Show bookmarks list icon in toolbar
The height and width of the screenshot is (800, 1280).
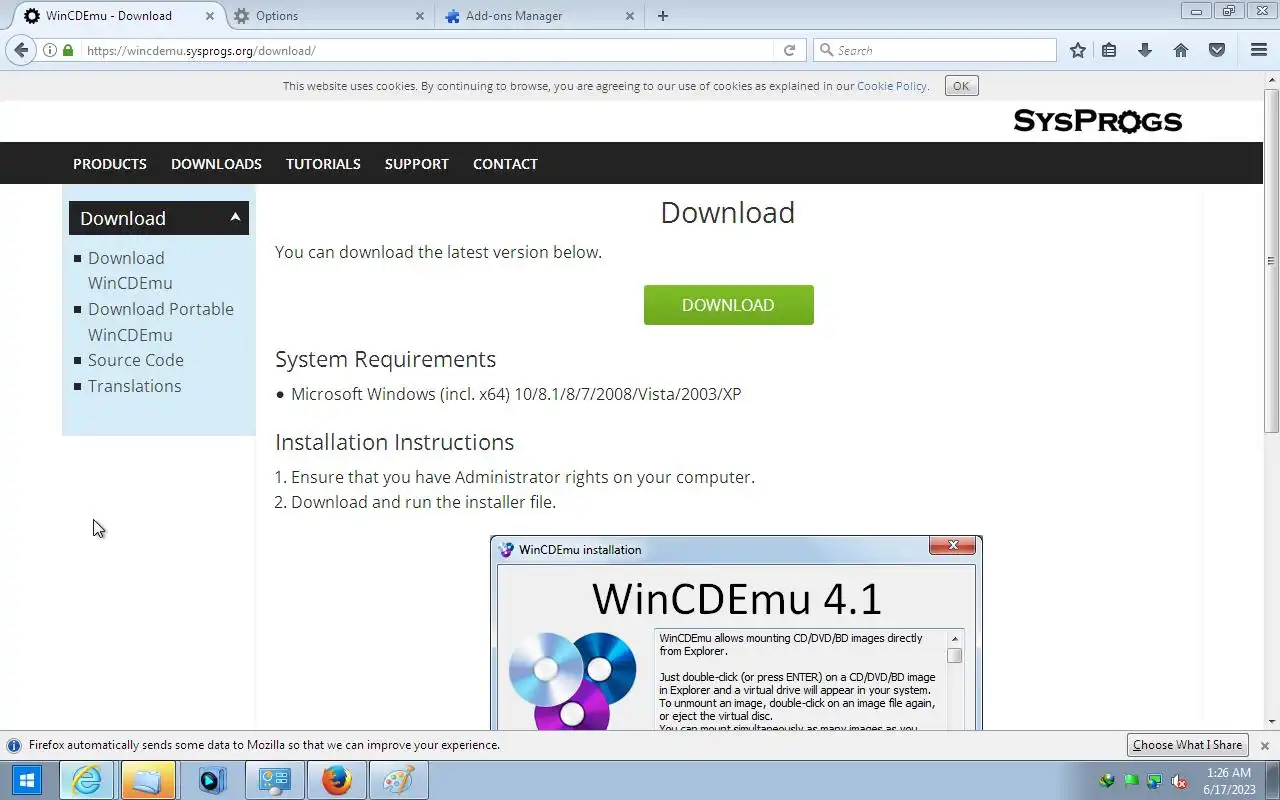pos(1109,50)
